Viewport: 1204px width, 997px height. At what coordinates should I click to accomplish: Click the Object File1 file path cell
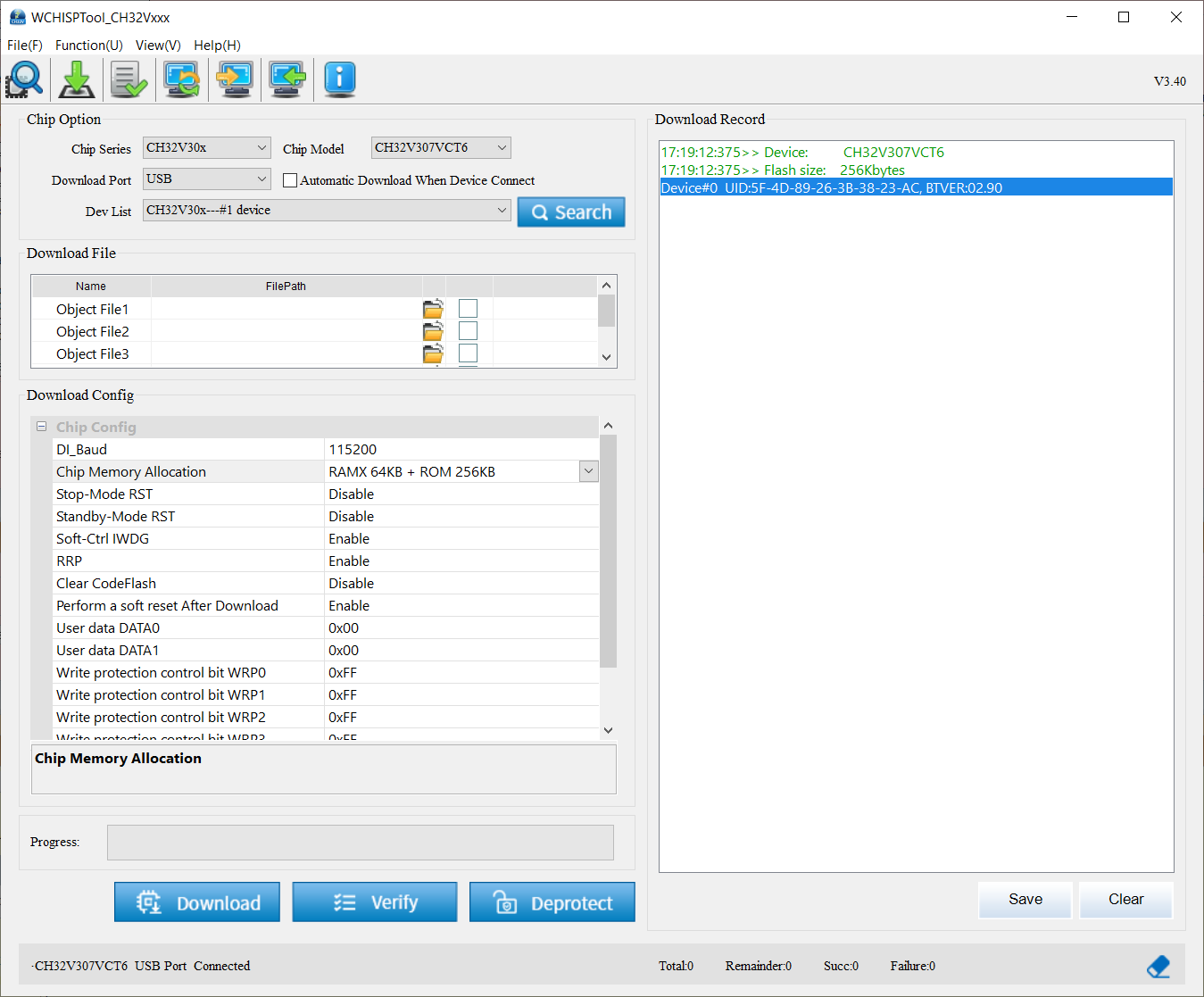point(286,309)
